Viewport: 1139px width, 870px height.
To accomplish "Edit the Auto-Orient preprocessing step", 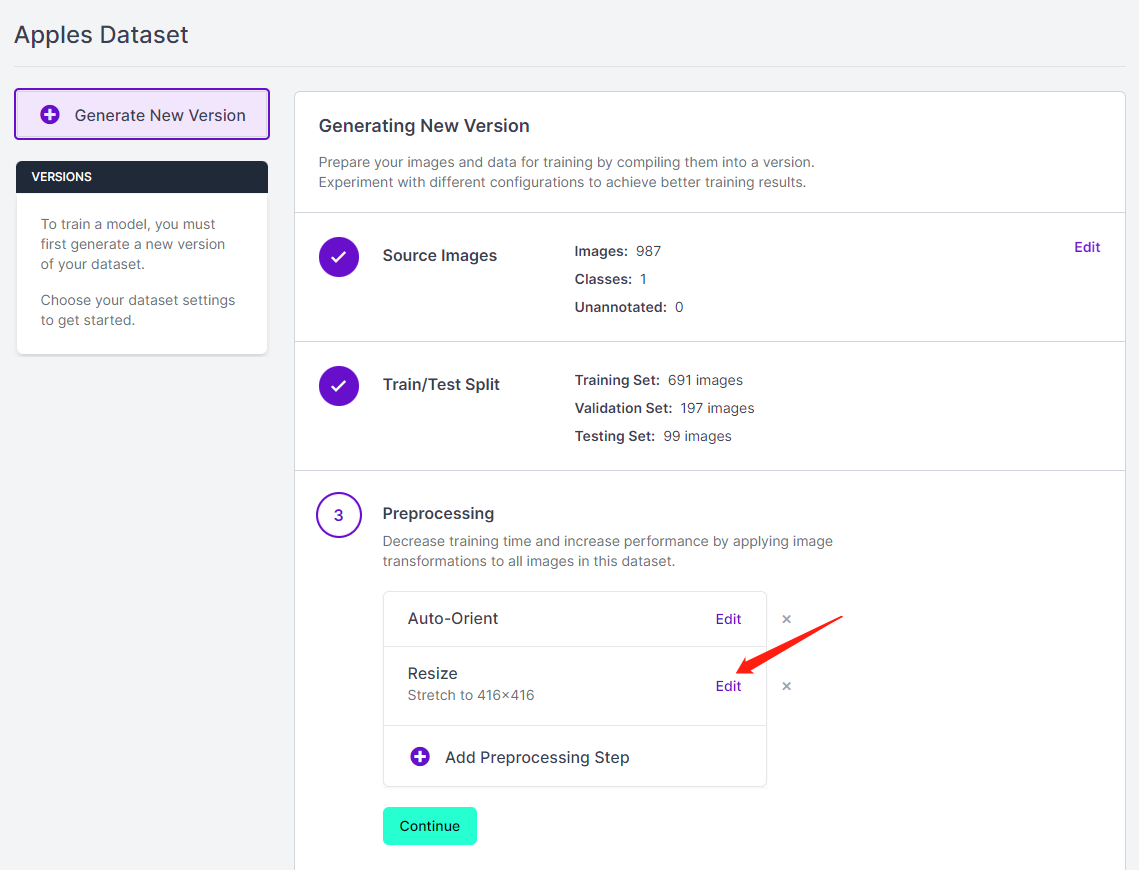I will click(728, 619).
